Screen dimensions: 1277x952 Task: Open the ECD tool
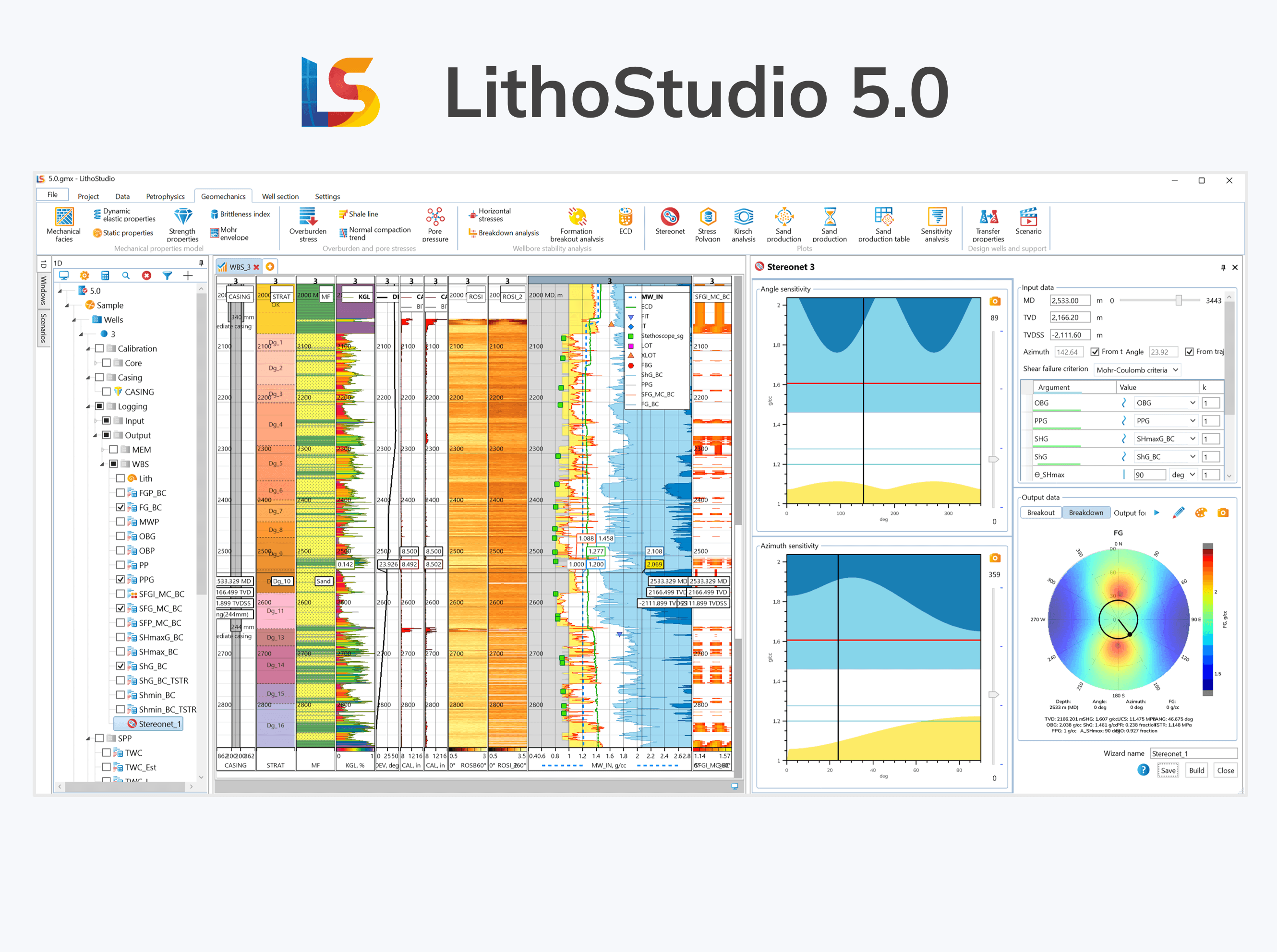(626, 221)
